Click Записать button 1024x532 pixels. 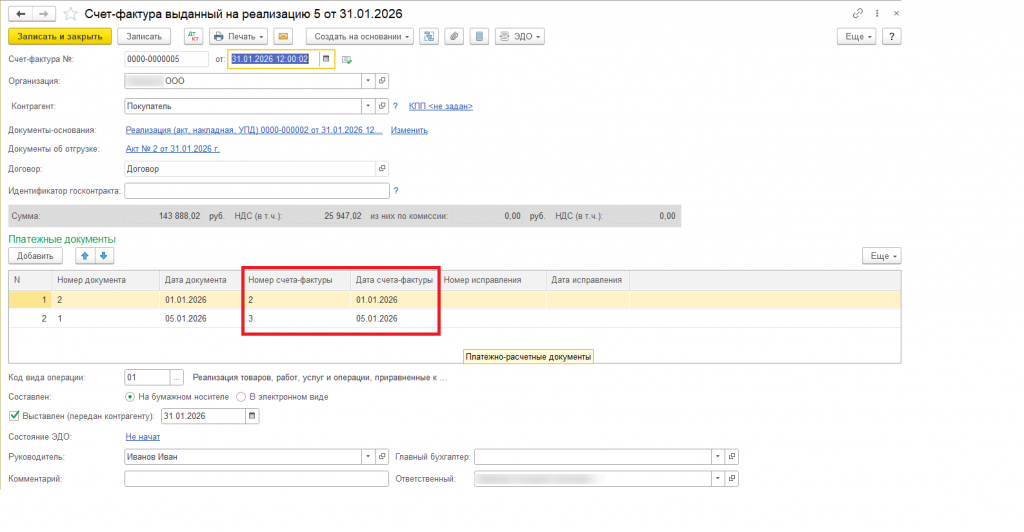click(x=144, y=37)
